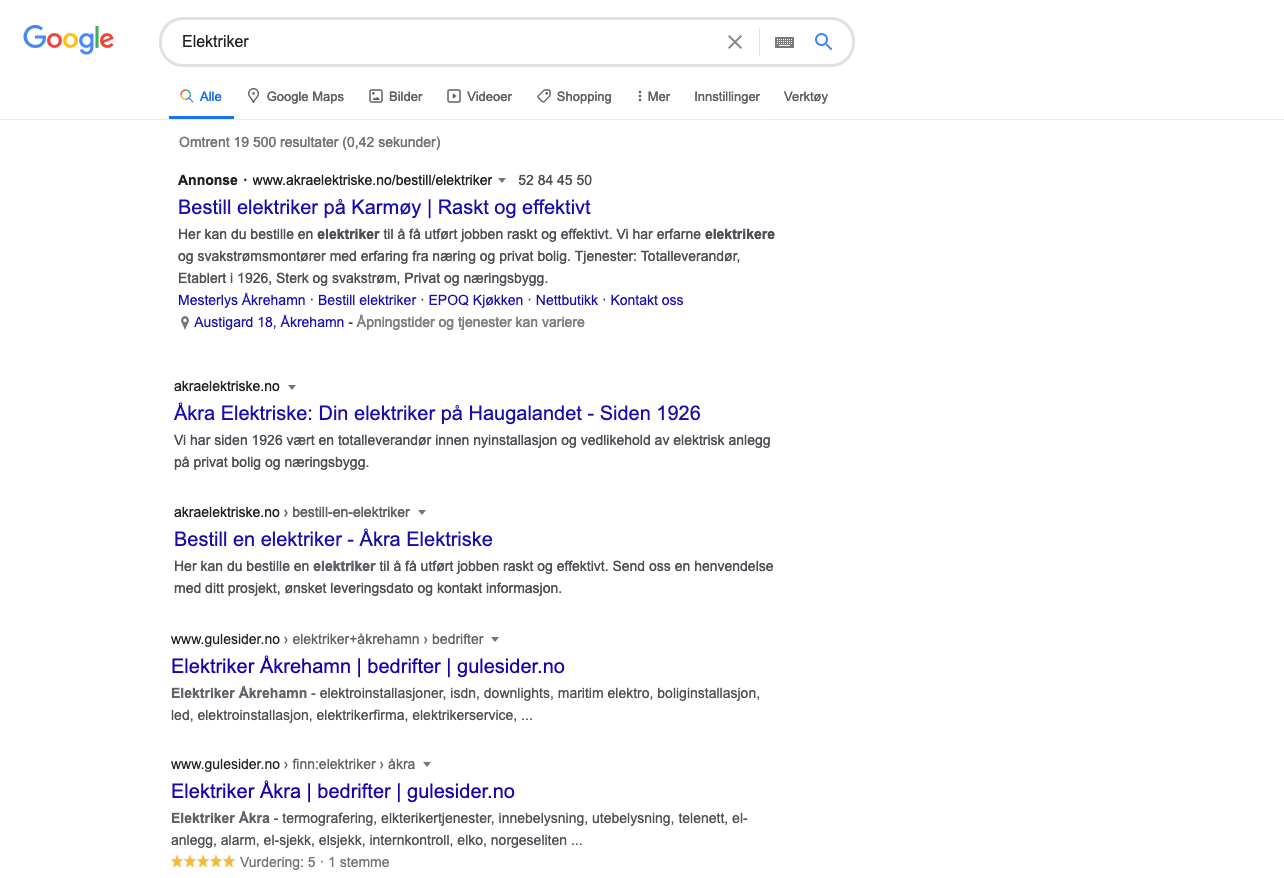Switch to Bilder tab
Image resolution: width=1284 pixels, height=878 pixels.
click(x=396, y=97)
